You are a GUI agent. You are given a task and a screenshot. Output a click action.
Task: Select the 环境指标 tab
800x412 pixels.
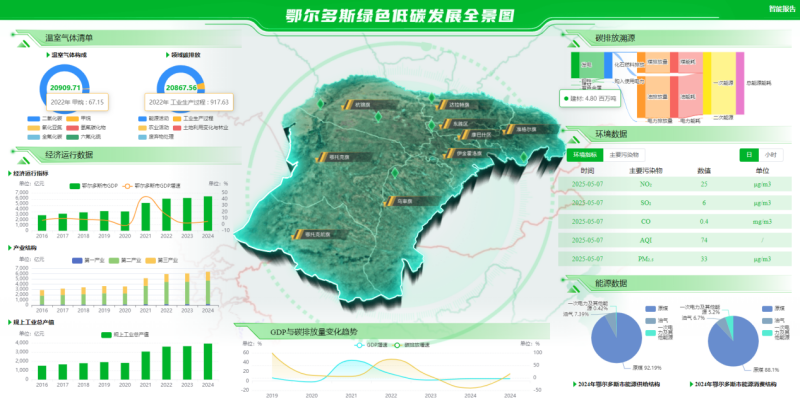[585, 155]
